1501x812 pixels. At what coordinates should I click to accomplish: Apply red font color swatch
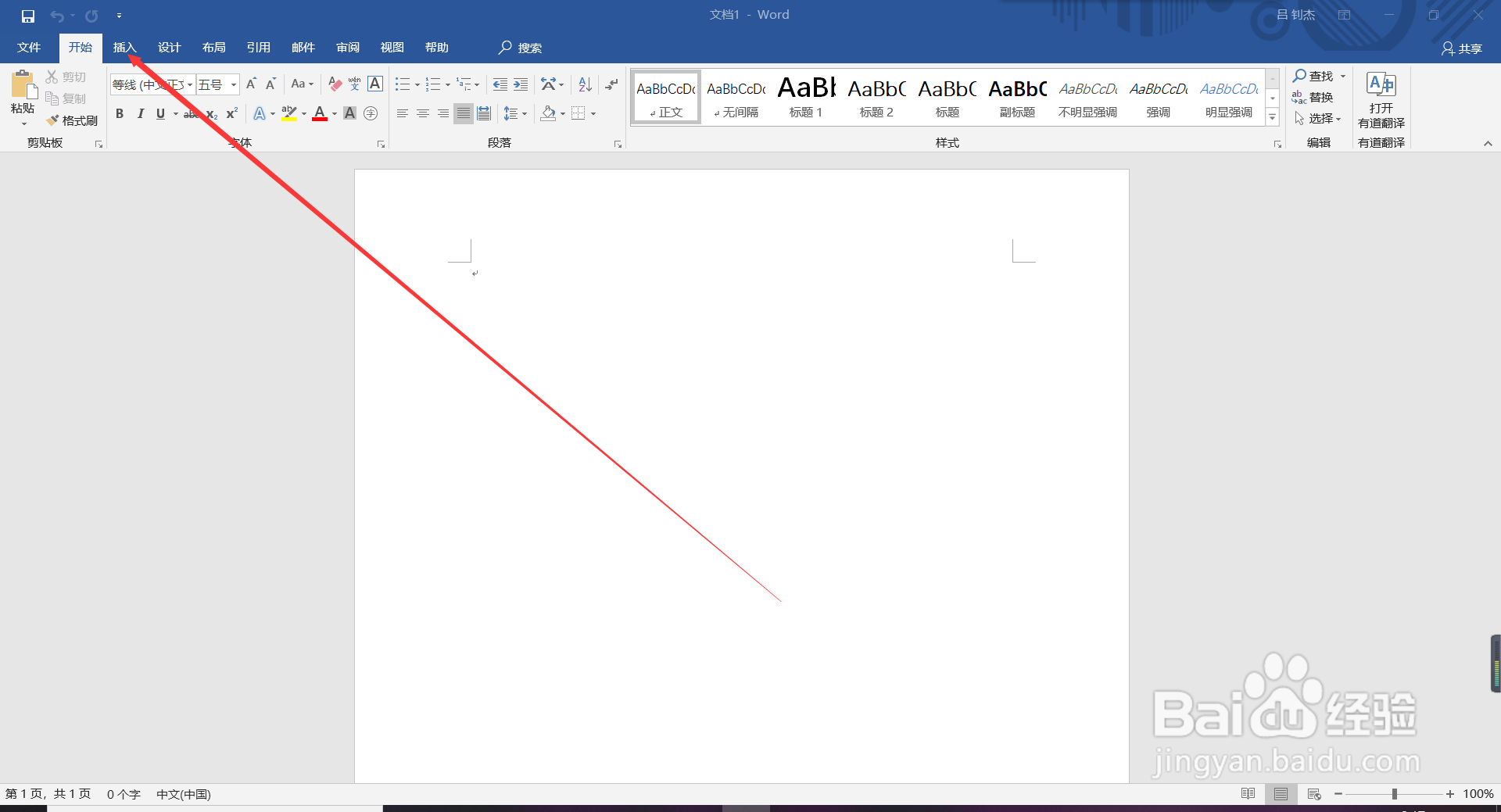point(320,114)
